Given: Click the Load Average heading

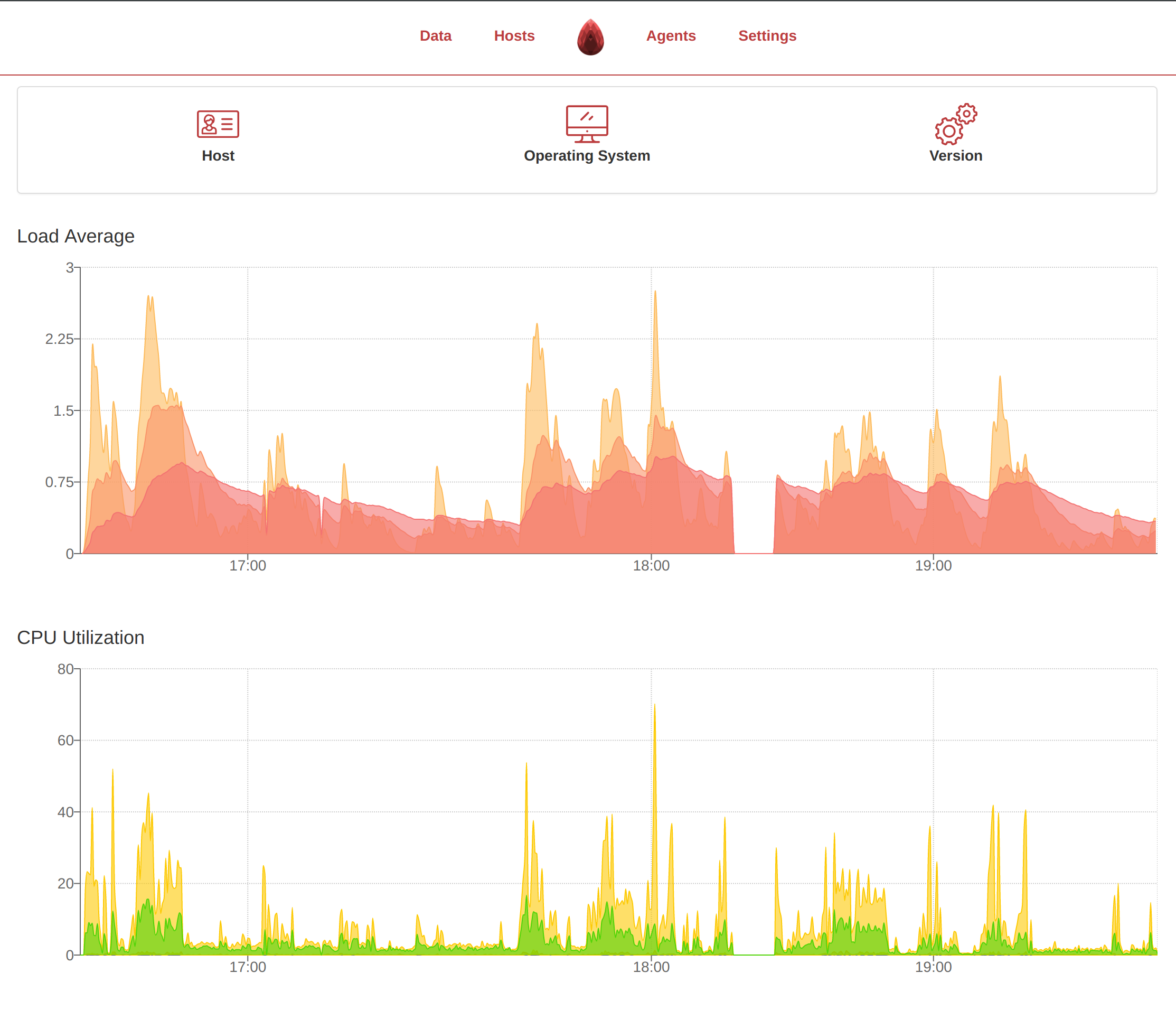Looking at the screenshot, I should tap(76, 236).
